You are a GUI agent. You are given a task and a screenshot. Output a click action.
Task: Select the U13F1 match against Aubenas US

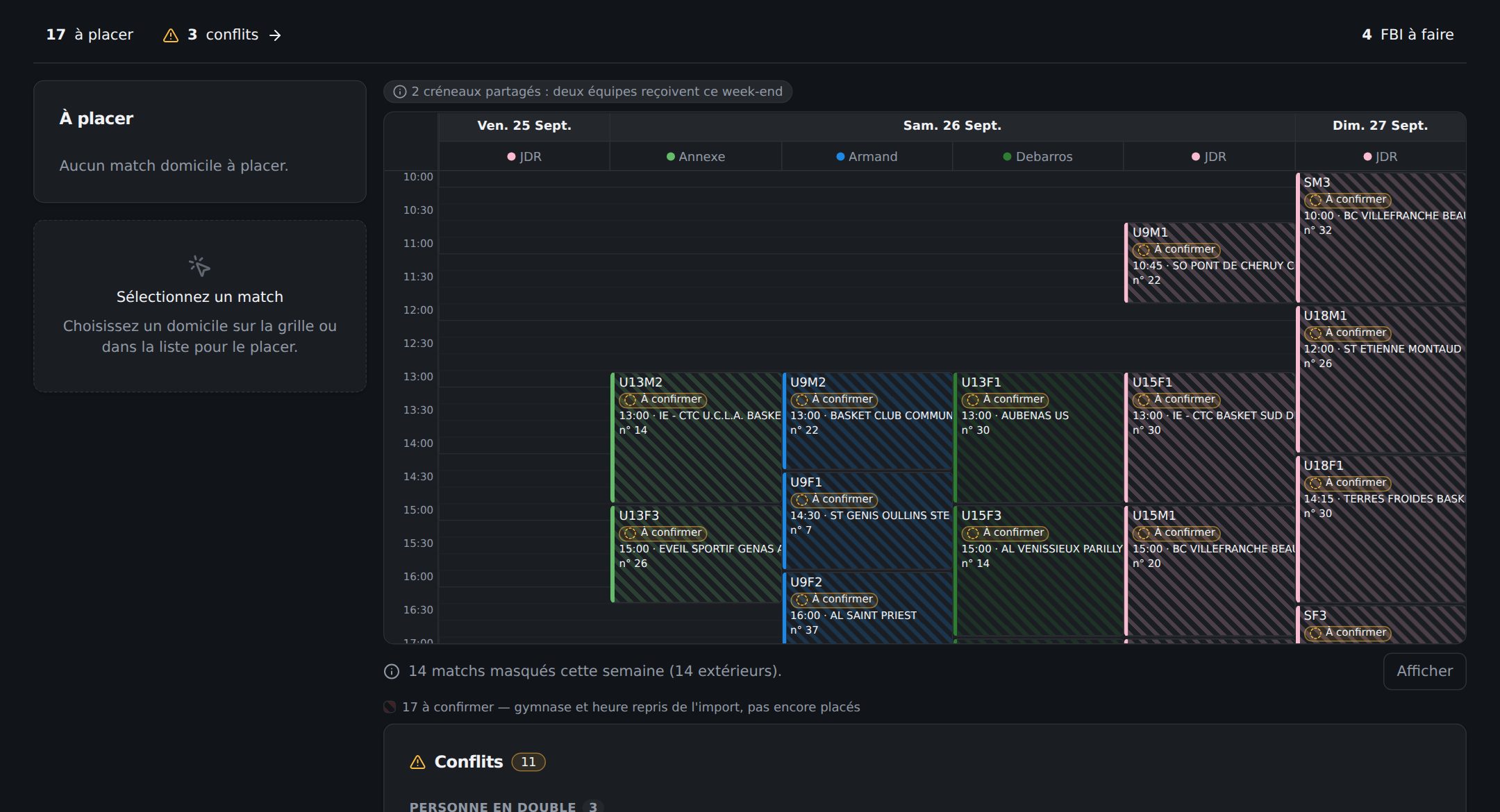[x=1038, y=437]
